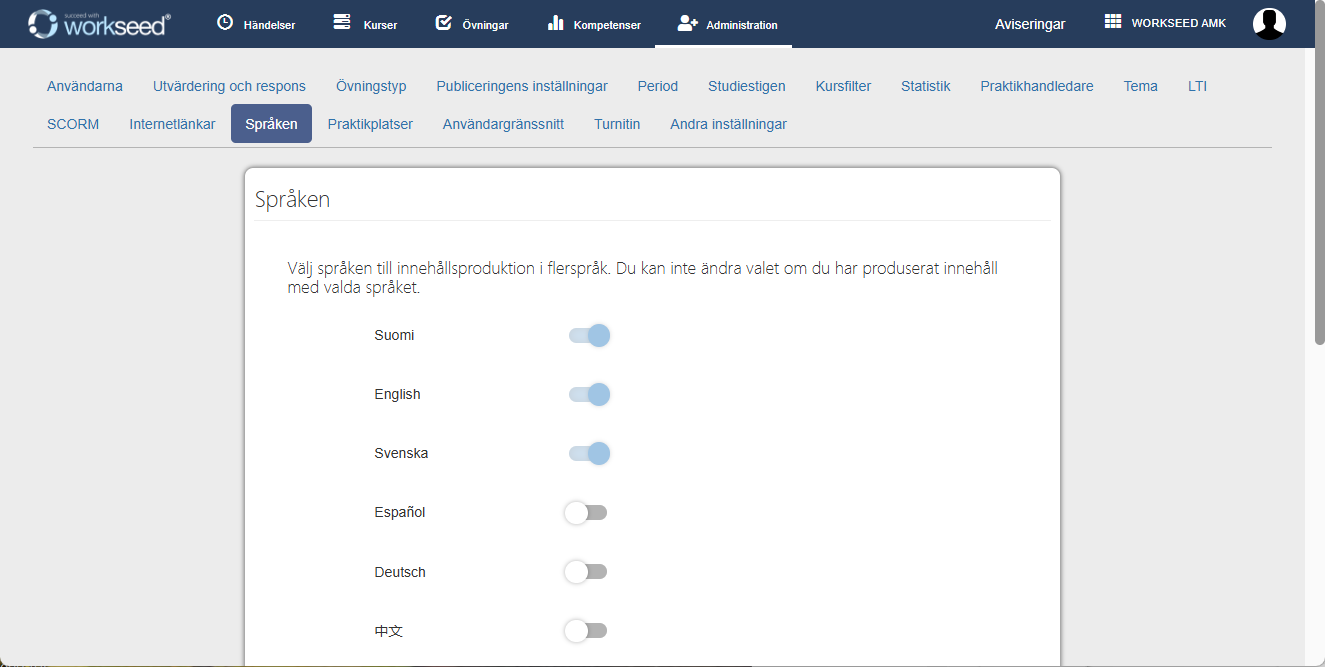Viewport: 1325px width, 667px height.
Task: Turn off the English language toggle
Action: point(589,395)
